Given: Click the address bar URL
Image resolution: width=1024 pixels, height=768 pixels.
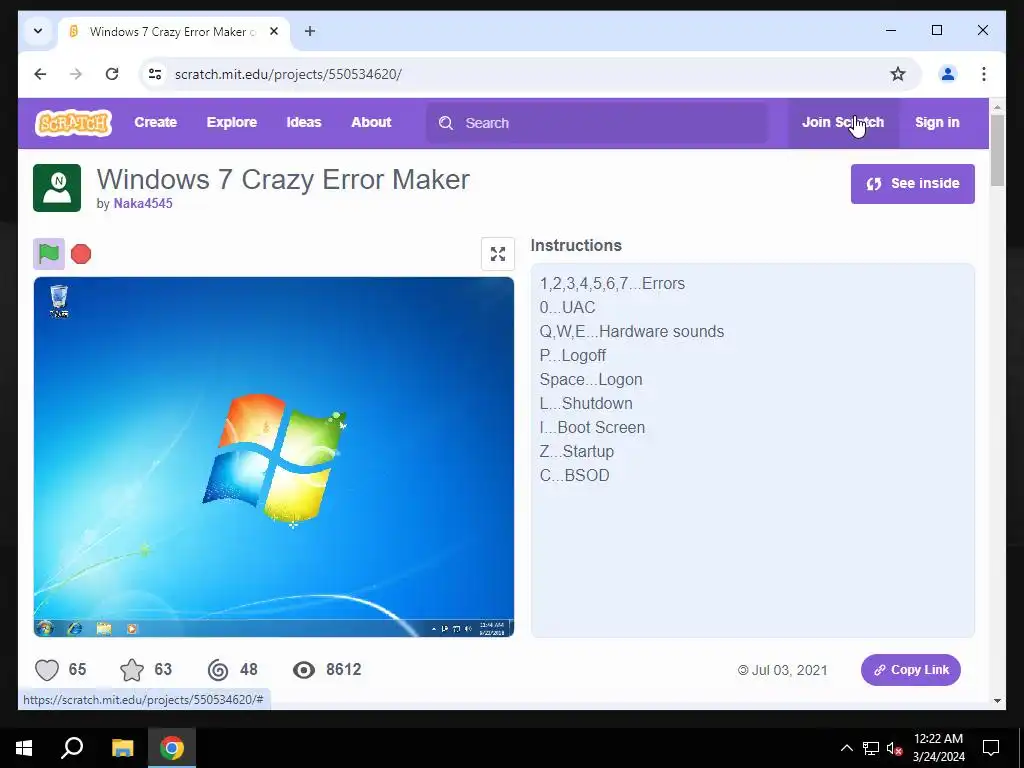Looking at the screenshot, I should click(288, 74).
